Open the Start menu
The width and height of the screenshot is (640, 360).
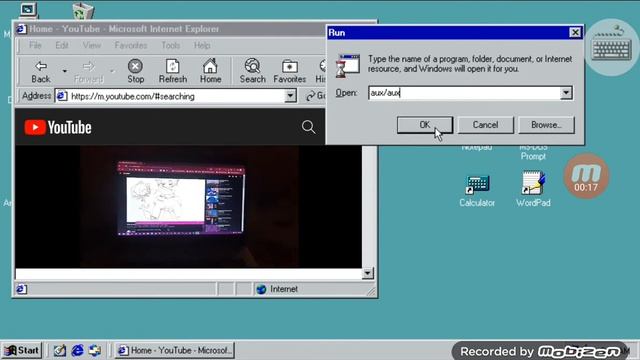tap(22, 350)
